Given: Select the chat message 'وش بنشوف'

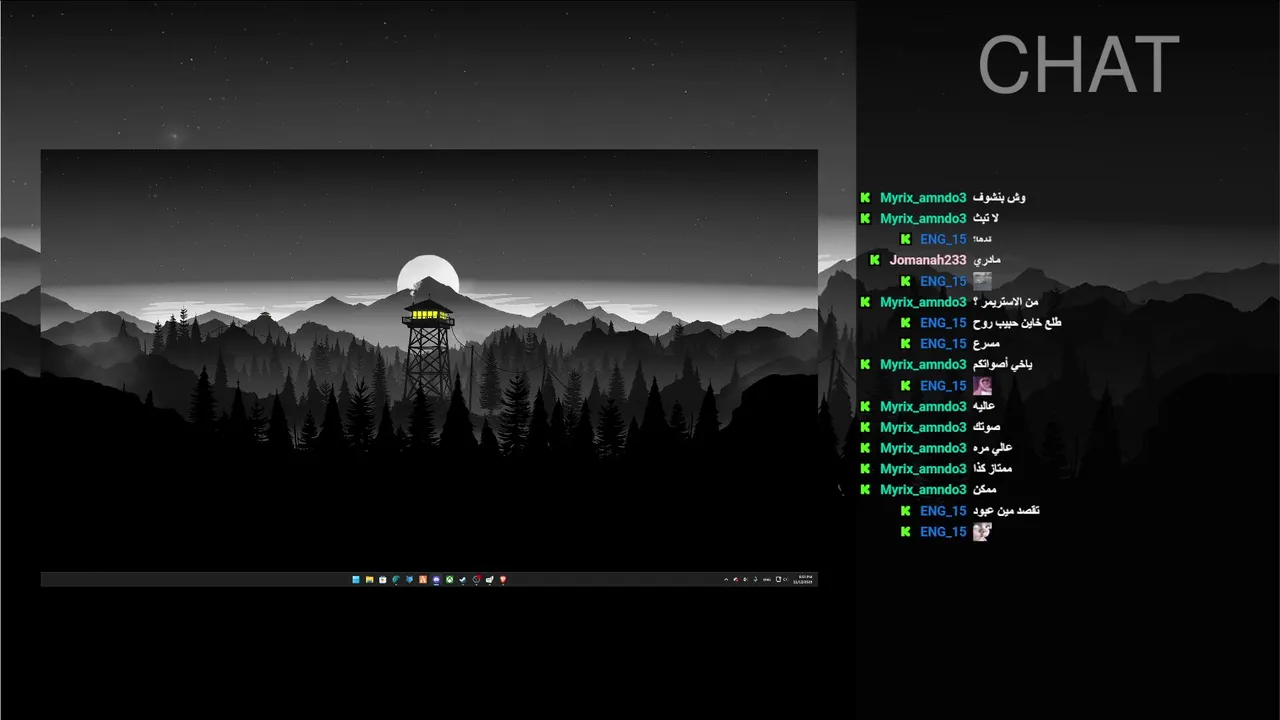Looking at the screenshot, I should [999, 197].
